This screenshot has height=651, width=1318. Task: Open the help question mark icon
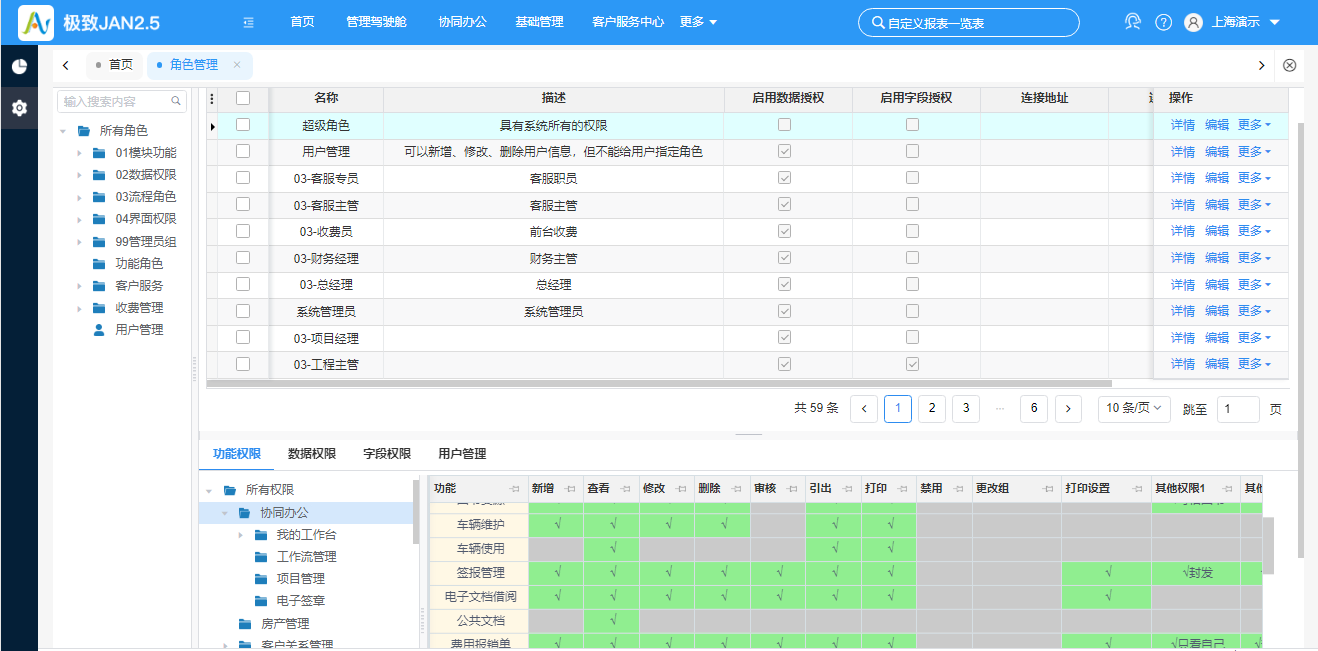point(1163,22)
